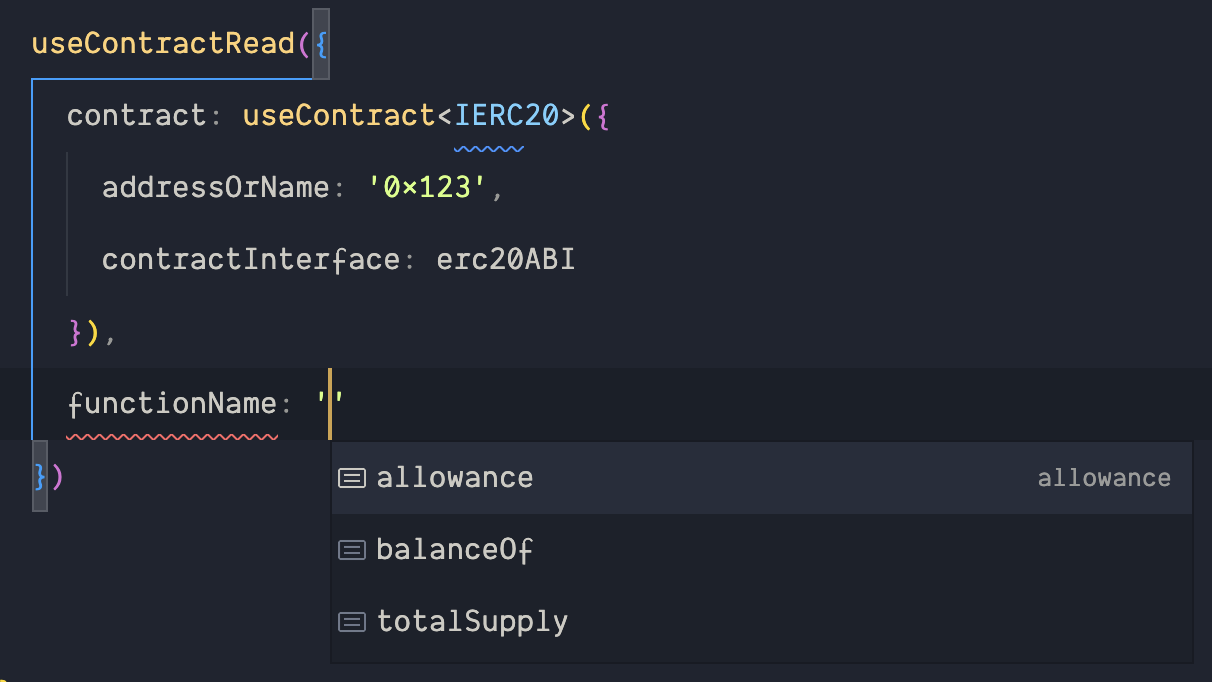The image size is (1212, 682).
Task: Click the method icon beside balanceOf
Action: coord(352,549)
